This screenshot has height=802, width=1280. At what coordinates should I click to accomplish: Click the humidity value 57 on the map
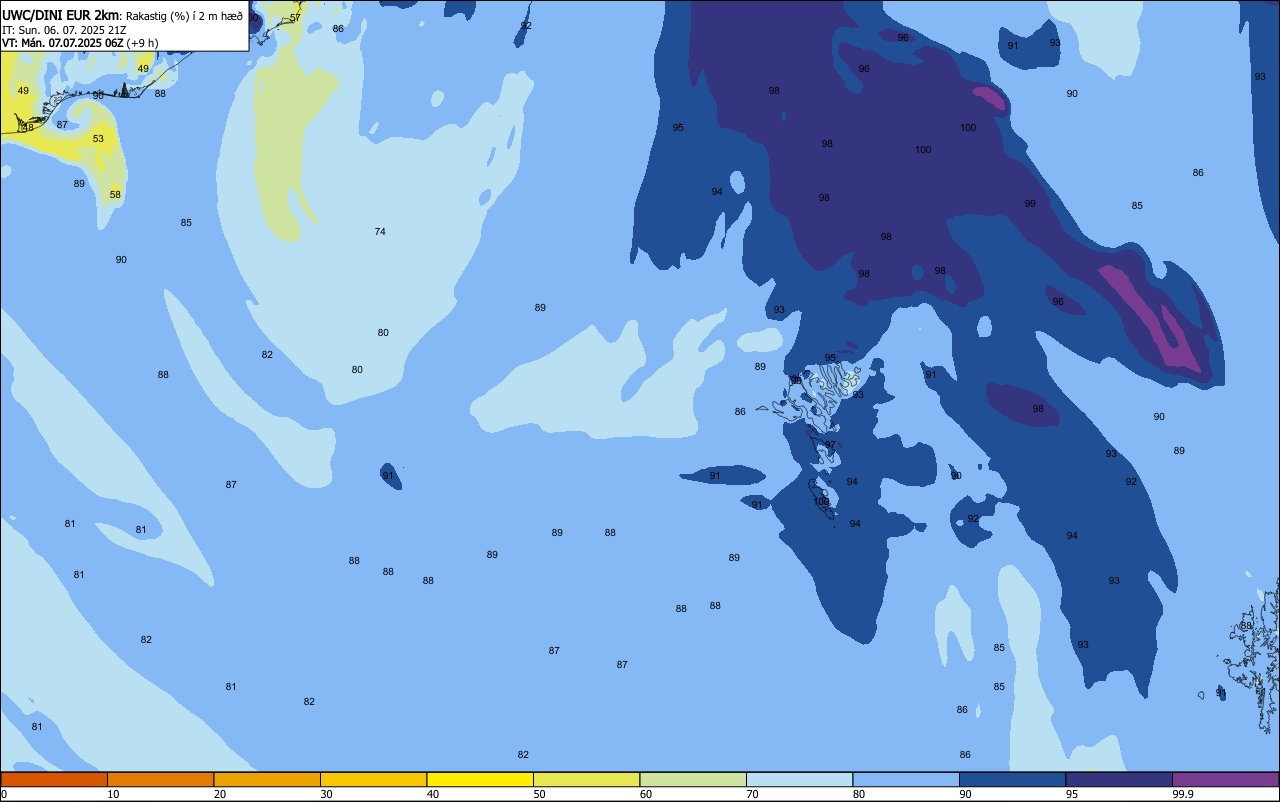click(x=295, y=18)
